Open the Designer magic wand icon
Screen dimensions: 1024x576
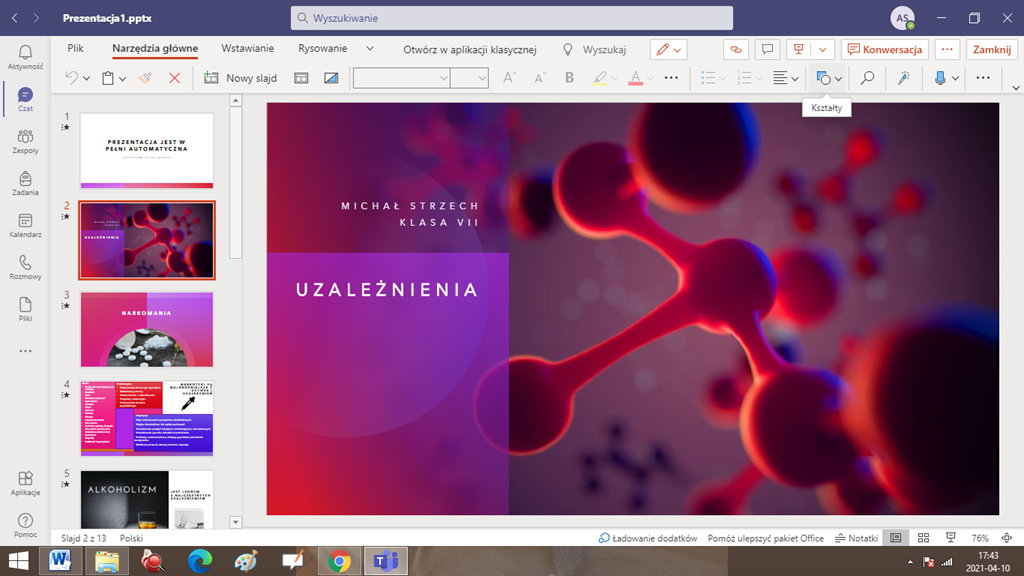click(902, 78)
